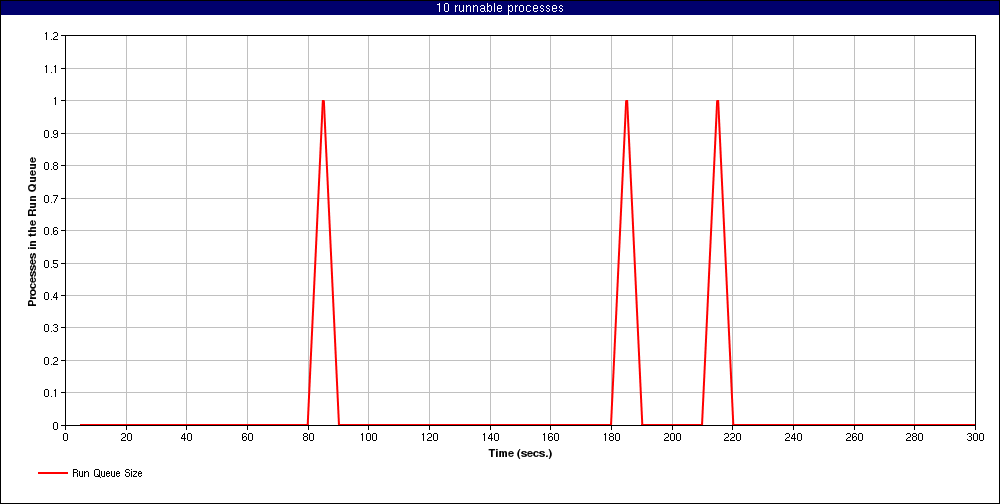Click the spike peak near 215 seconds
Screen dimensions: 1000x504
717,101
